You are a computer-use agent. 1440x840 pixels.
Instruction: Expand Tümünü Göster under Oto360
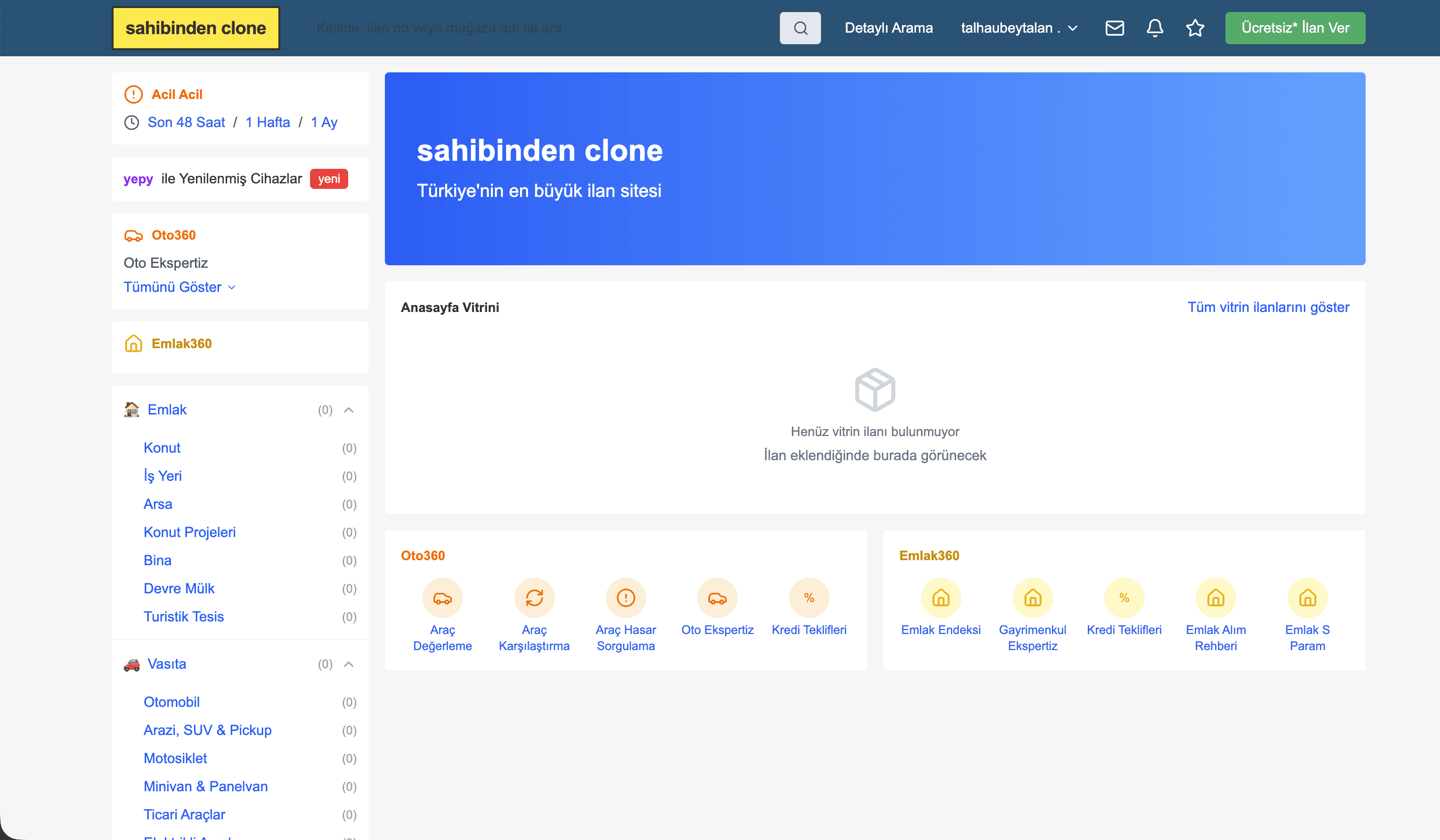click(179, 287)
